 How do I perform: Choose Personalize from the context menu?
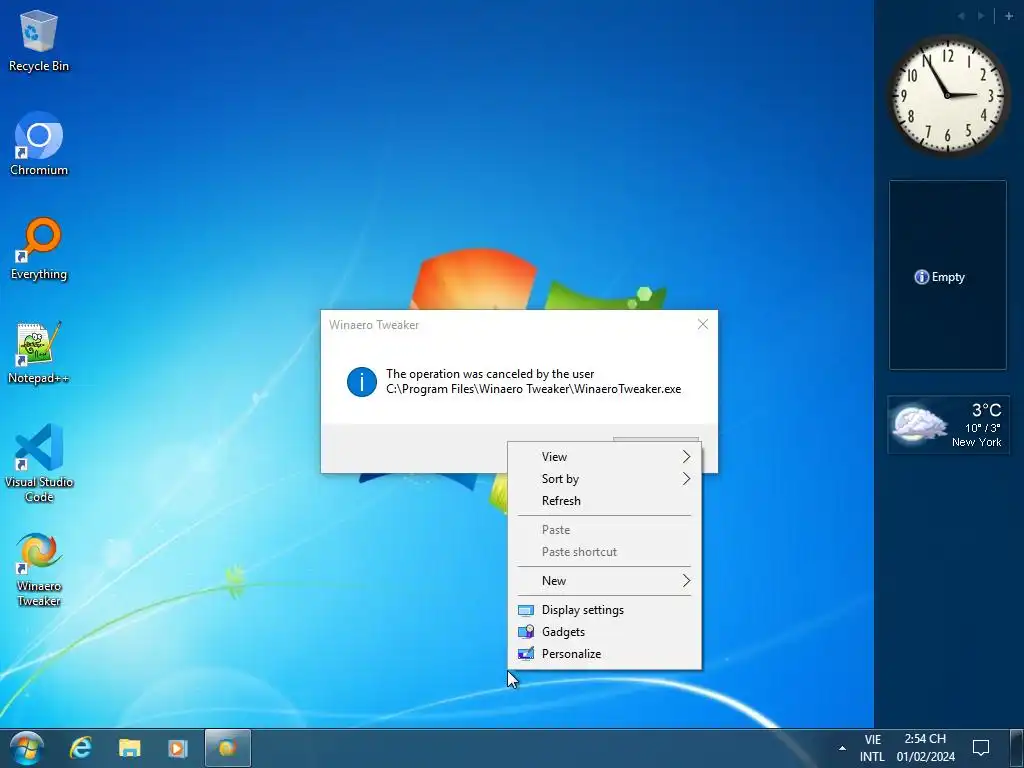click(604, 654)
